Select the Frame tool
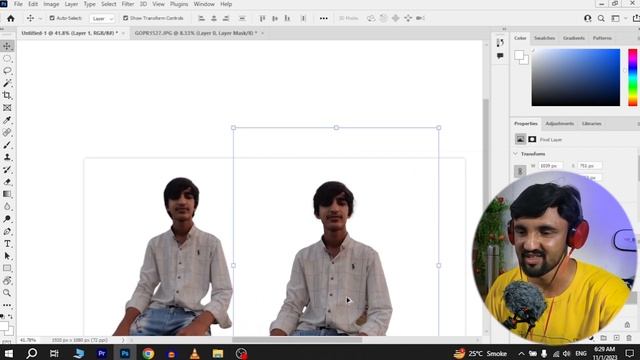 pyautogui.click(x=7, y=108)
